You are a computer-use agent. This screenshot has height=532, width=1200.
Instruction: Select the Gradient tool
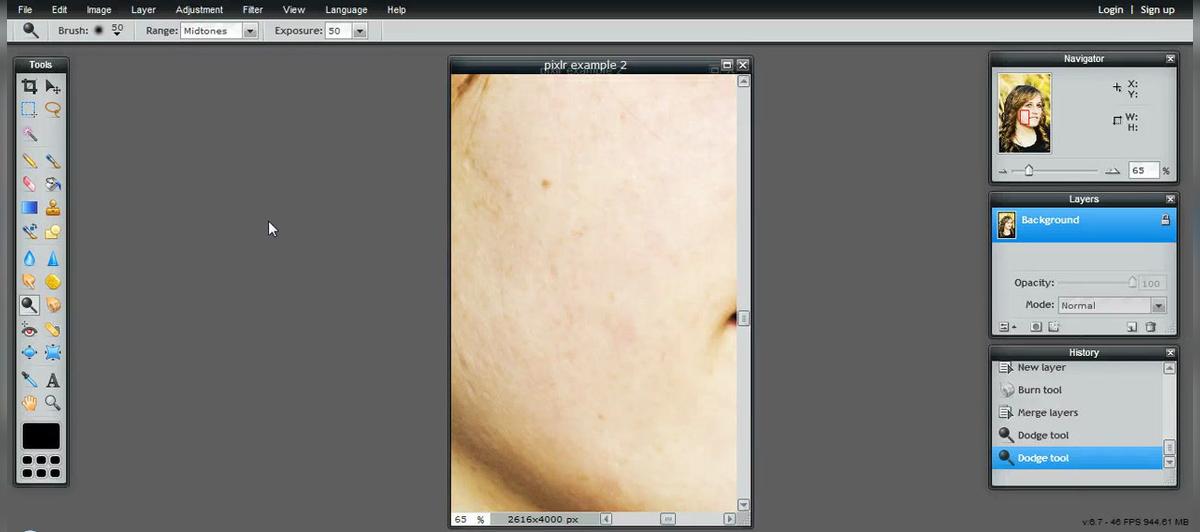coord(29,208)
